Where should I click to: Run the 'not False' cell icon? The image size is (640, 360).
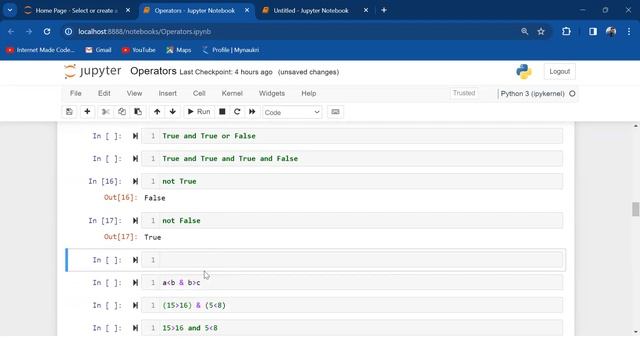tap(135, 221)
